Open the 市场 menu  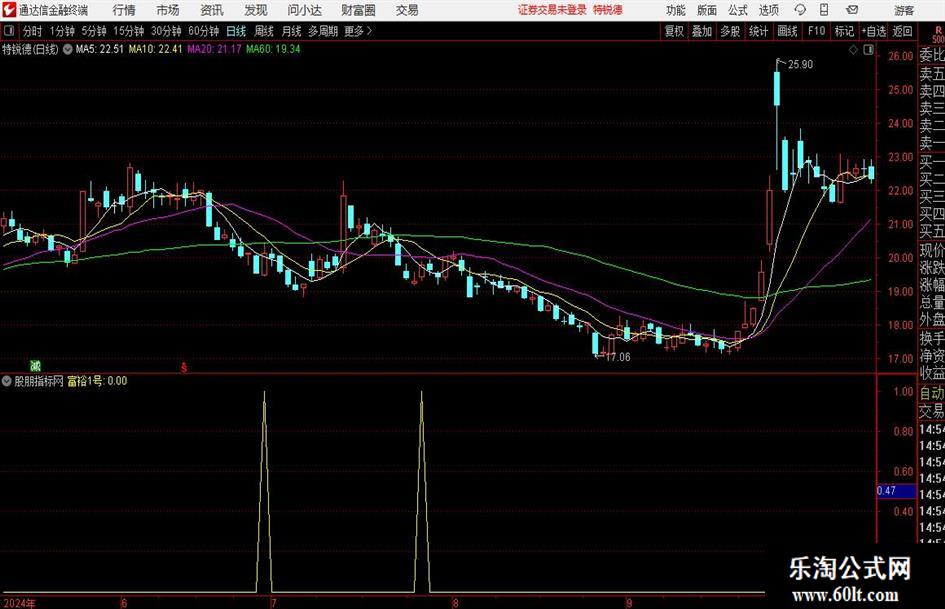pyautogui.click(x=168, y=10)
